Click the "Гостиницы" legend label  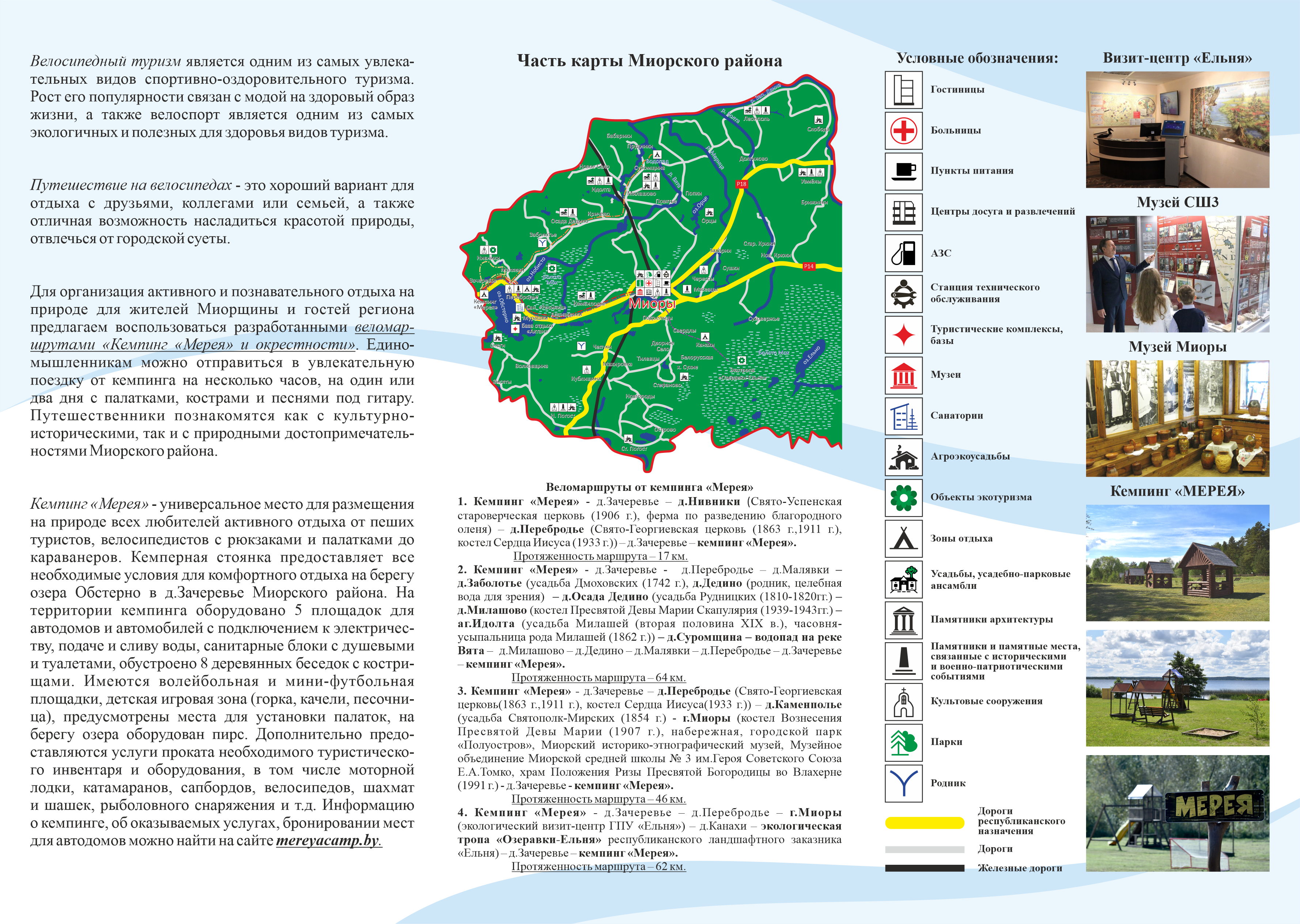click(x=957, y=90)
